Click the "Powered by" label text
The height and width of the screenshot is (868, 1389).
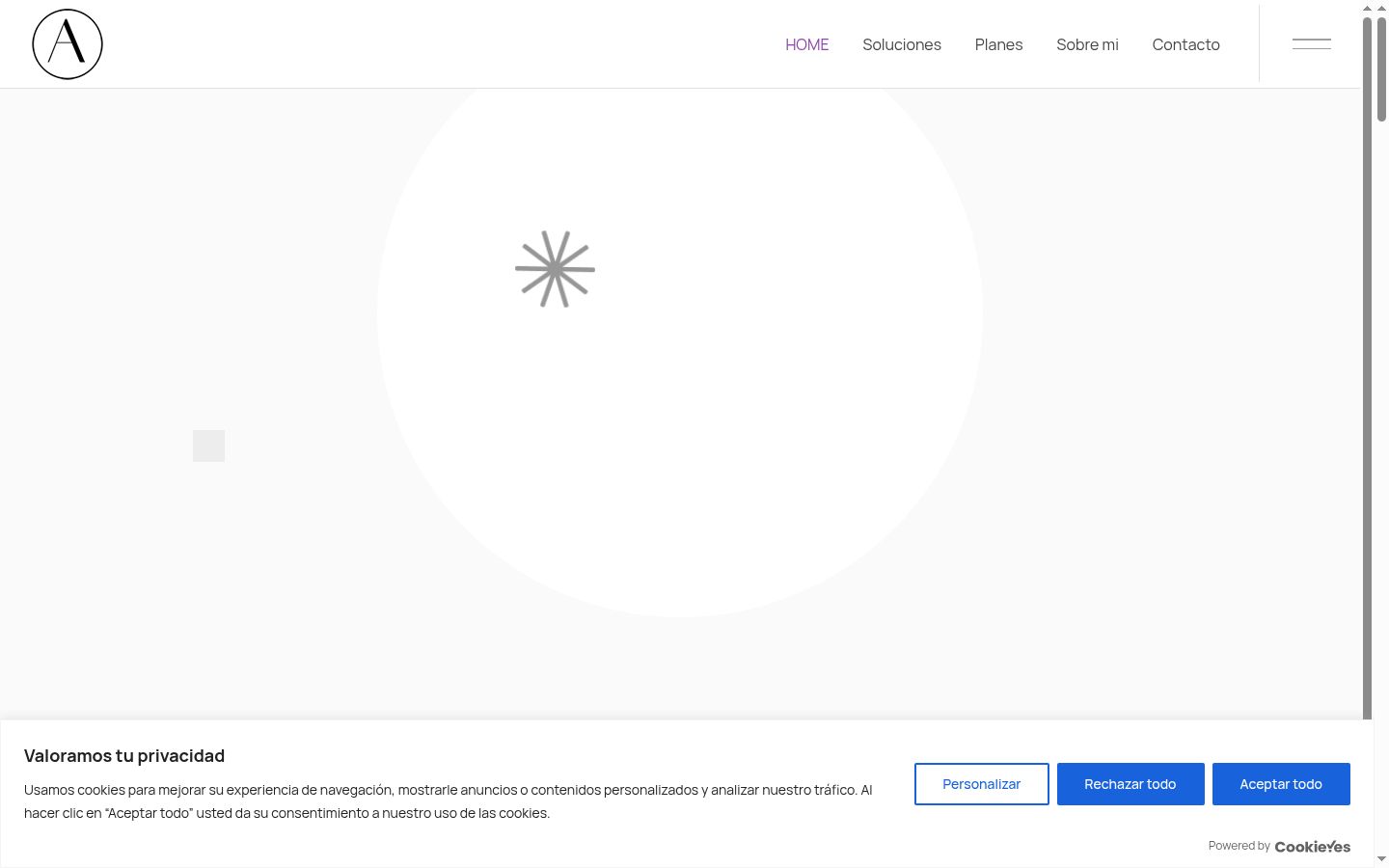point(1239,846)
